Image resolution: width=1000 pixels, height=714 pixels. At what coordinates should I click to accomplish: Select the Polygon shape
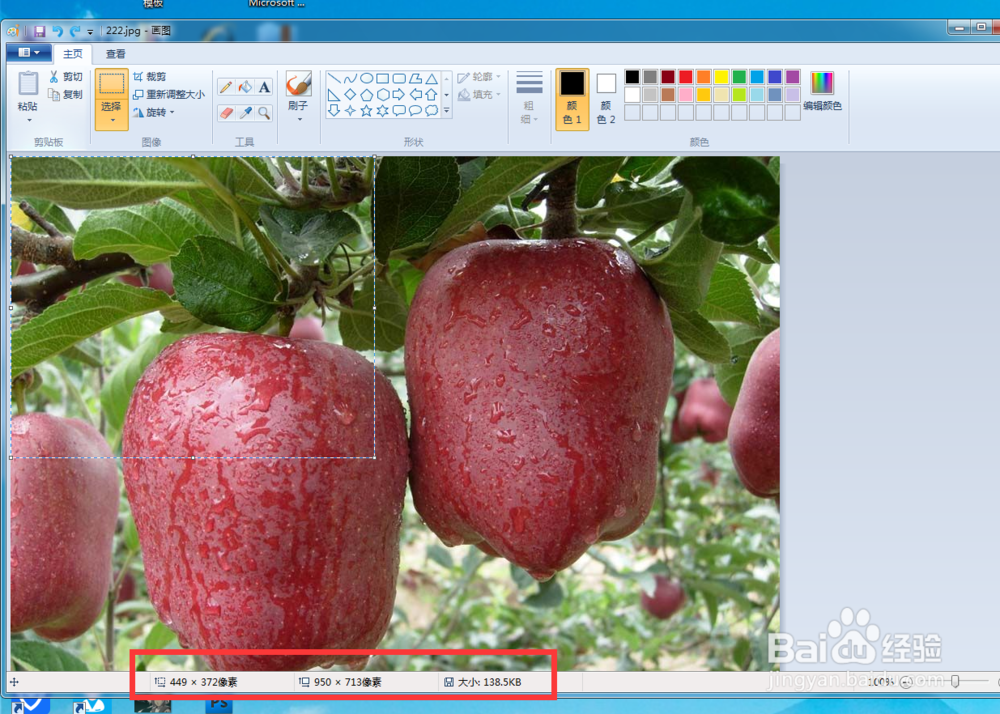click(415, 78)
